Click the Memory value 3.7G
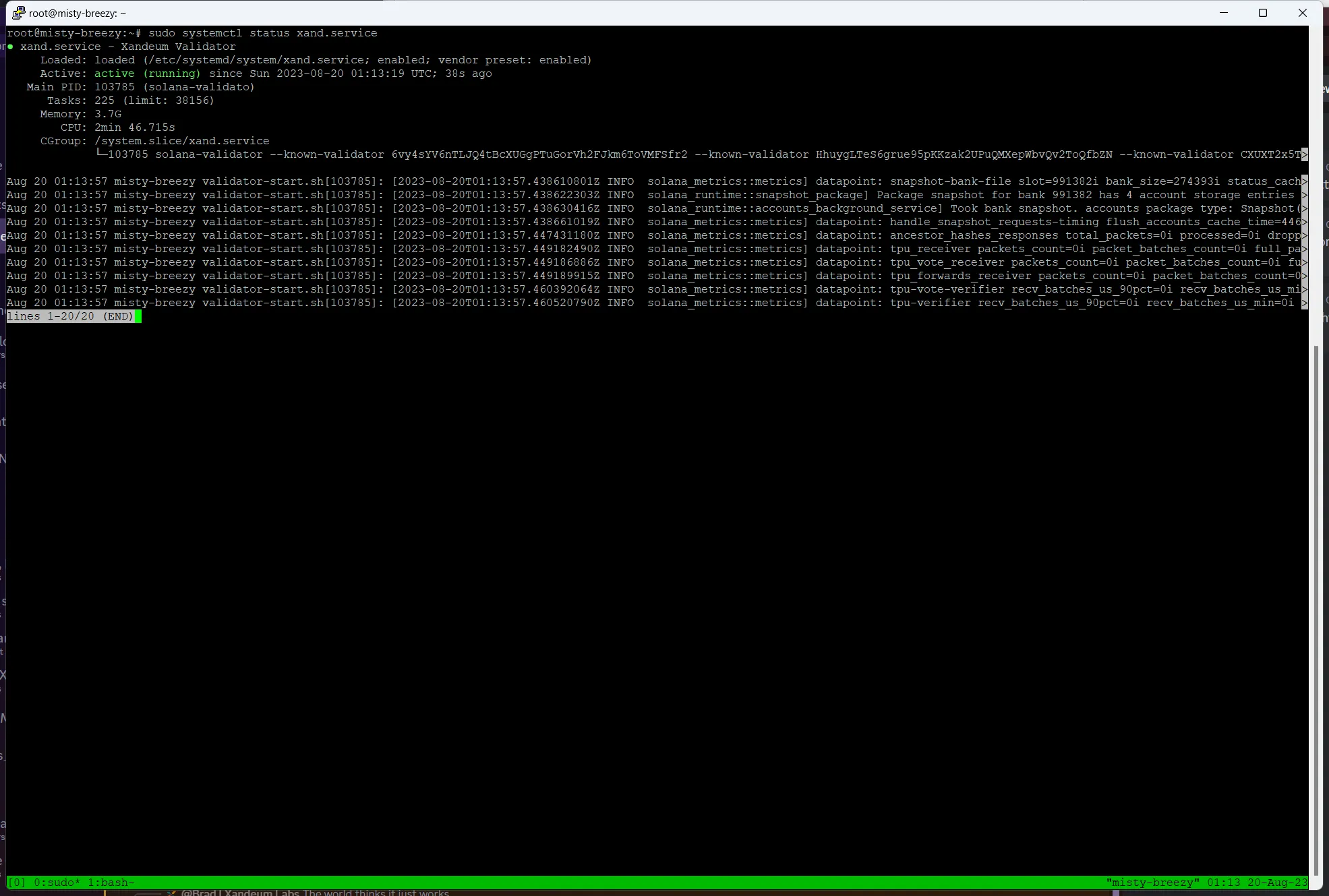Viewport: 1329px width, 896px height. 108,114
